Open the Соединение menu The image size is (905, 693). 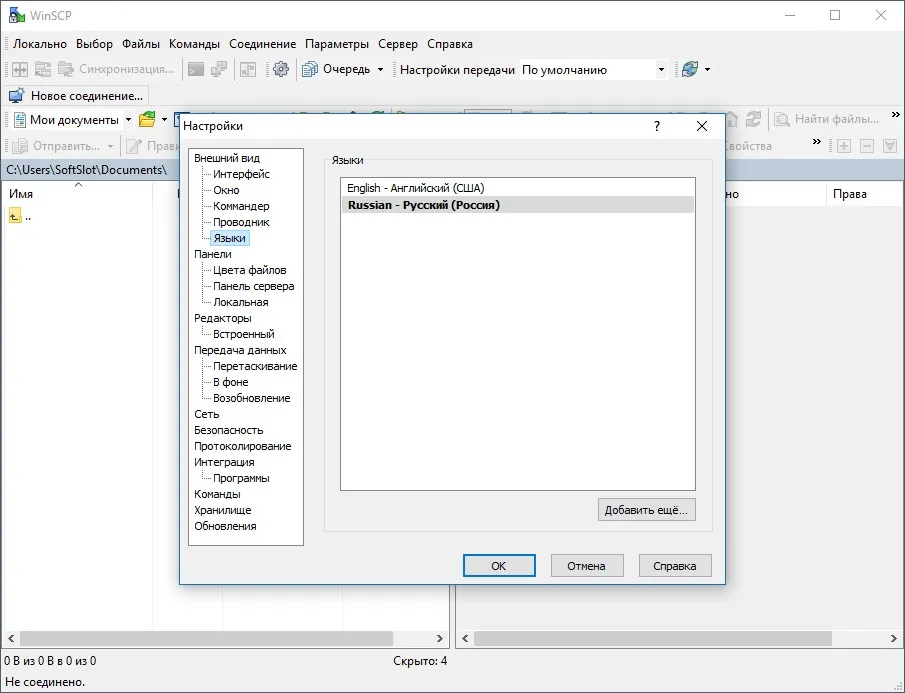click(x=263, y=44)
